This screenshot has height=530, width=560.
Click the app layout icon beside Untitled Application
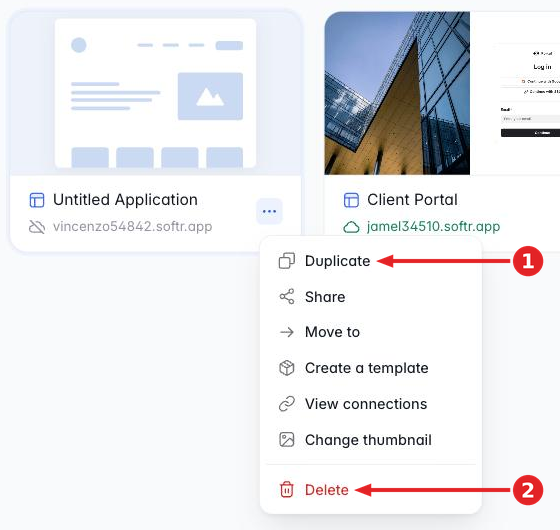(37, 200)
